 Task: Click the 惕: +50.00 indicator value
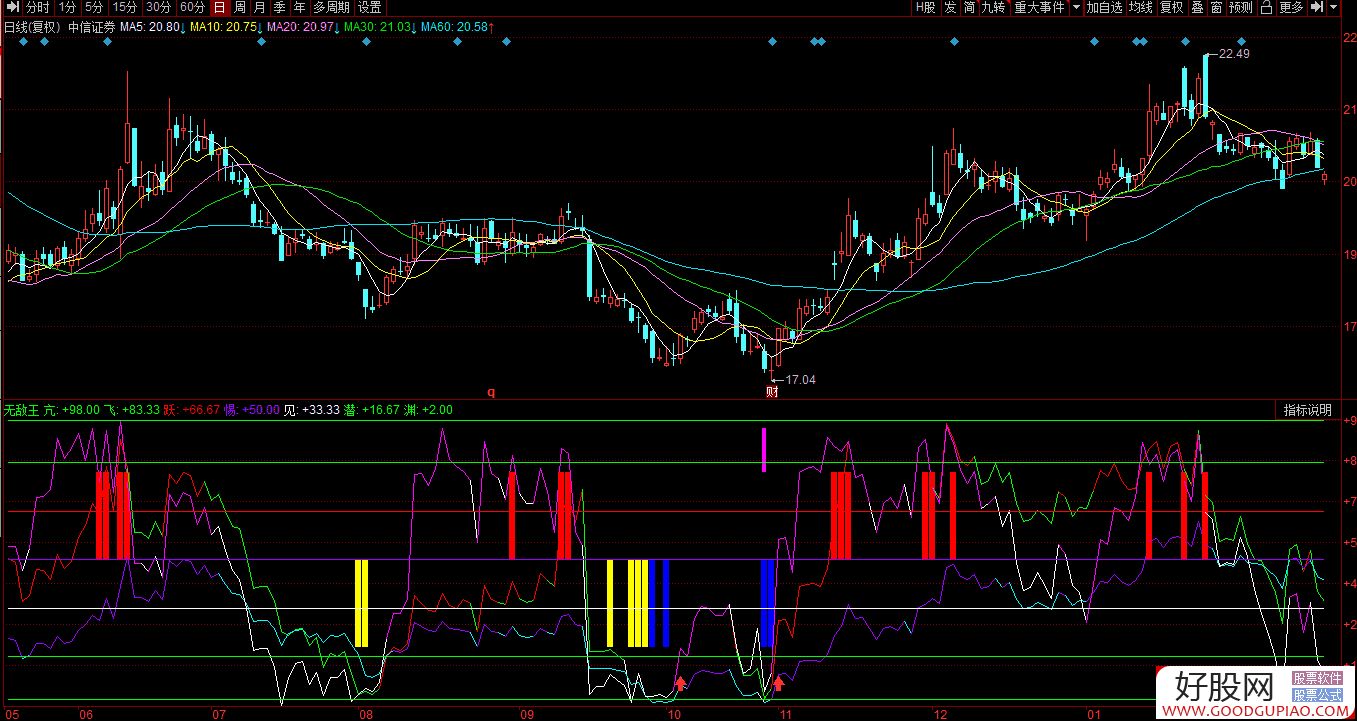pyautogui.click(x=253, y=410)
